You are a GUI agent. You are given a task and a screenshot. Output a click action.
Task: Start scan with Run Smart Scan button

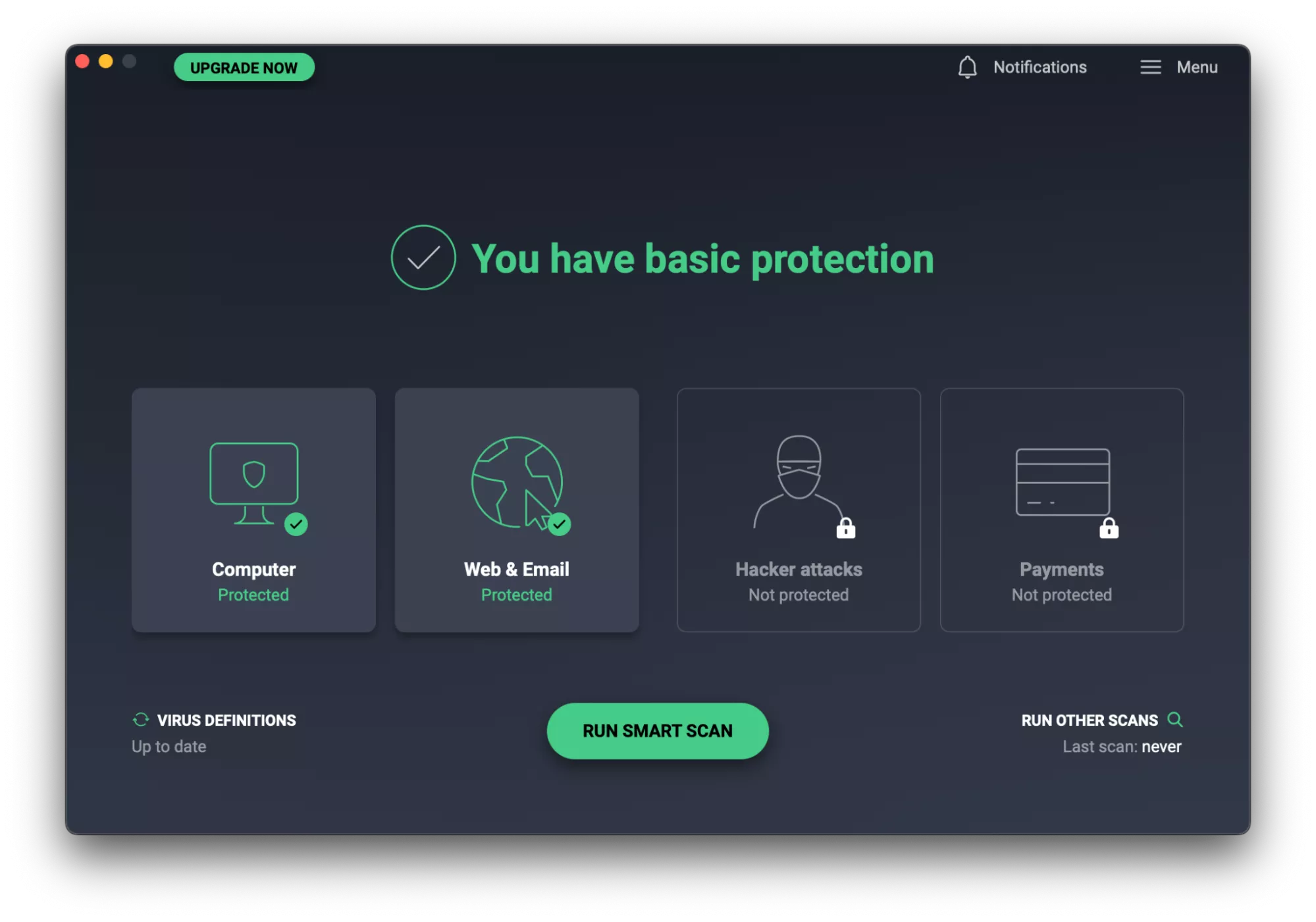click(657, 731)
